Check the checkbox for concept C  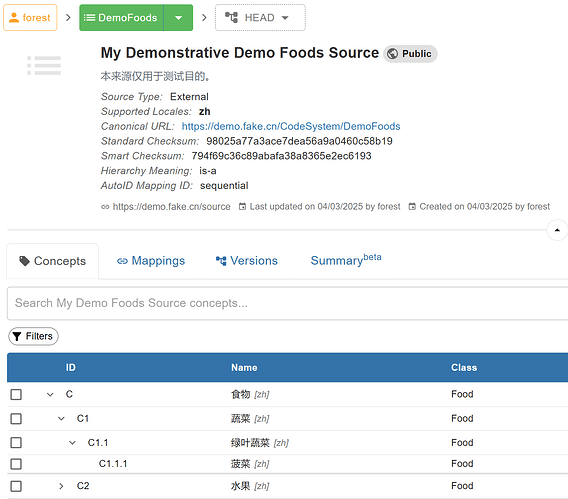(x=16, y=394)
